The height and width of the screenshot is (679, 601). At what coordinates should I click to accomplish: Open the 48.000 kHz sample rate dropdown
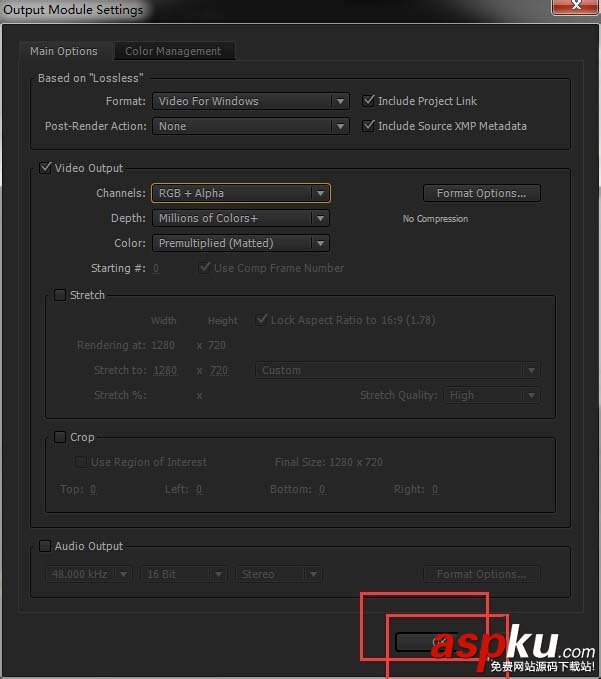[x=88, y=574]
